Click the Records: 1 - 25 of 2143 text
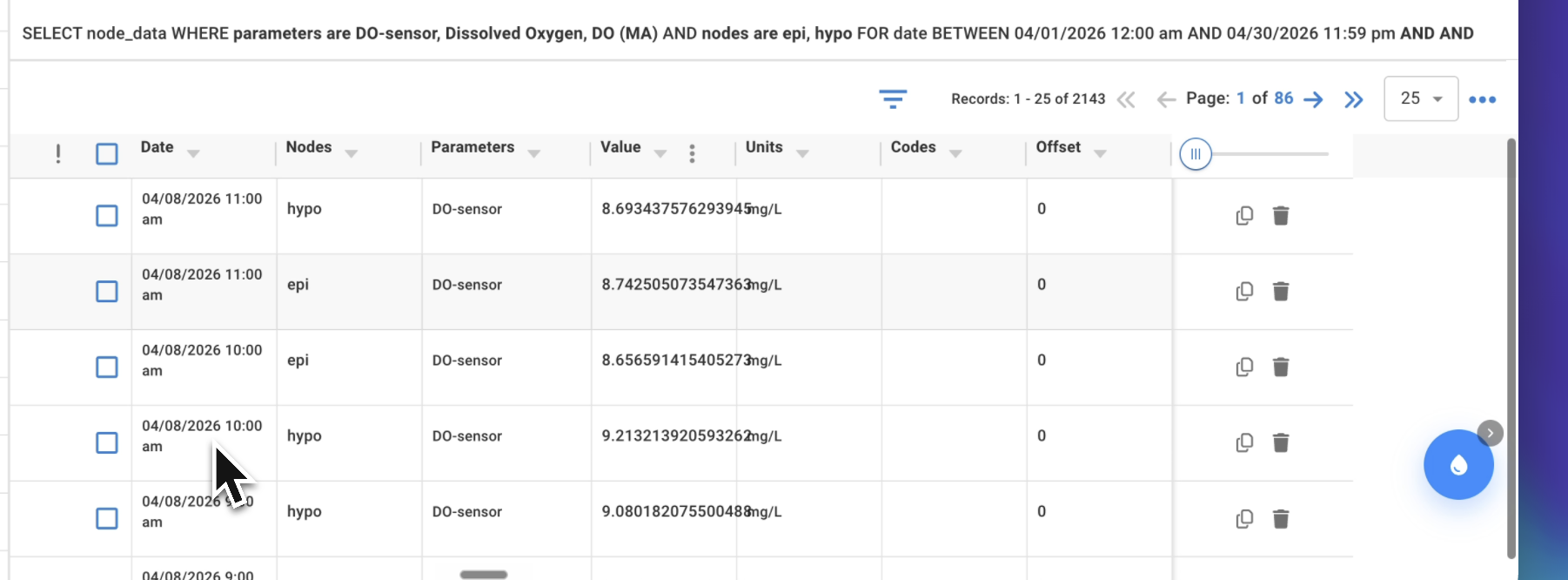This screenshot has width=1568, height=580. (1028, 99)
